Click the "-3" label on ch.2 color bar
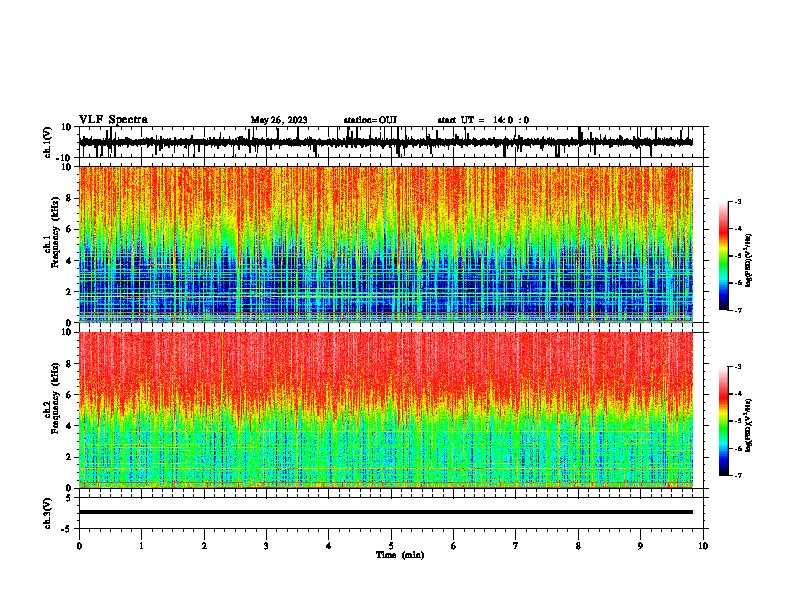 coord(737,367)
